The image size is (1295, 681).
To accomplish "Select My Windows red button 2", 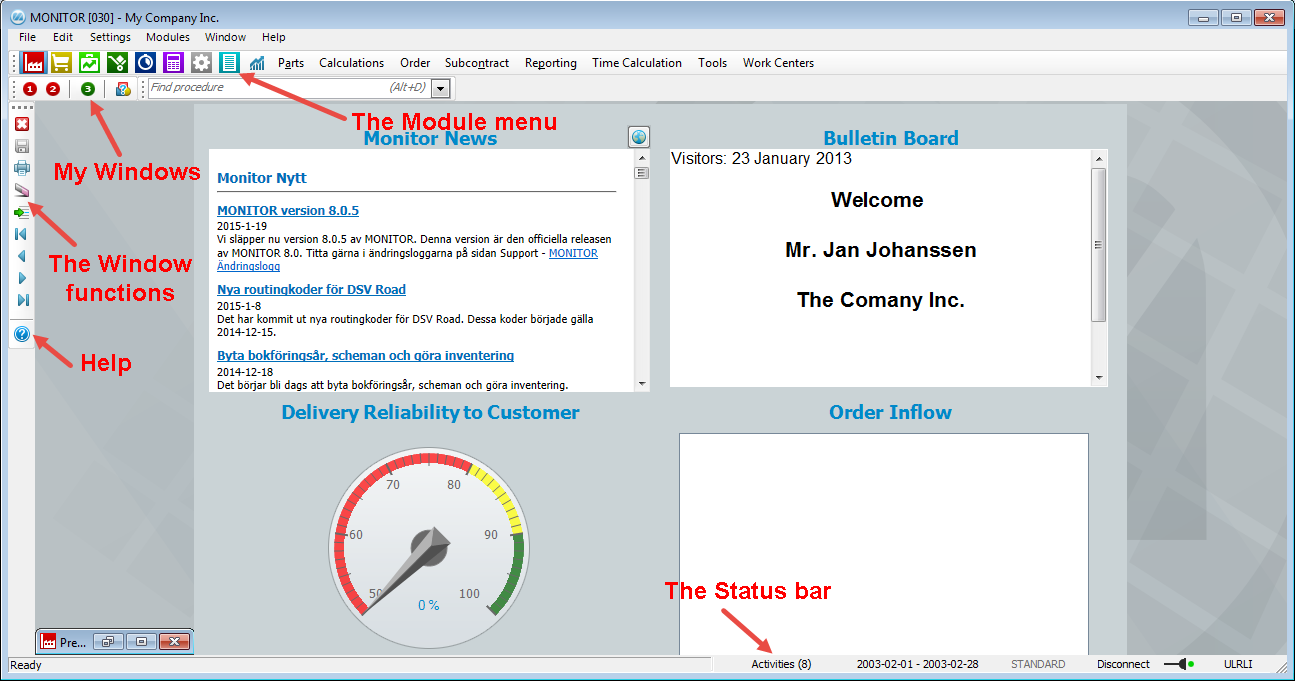I will click(x=53, y=89).
